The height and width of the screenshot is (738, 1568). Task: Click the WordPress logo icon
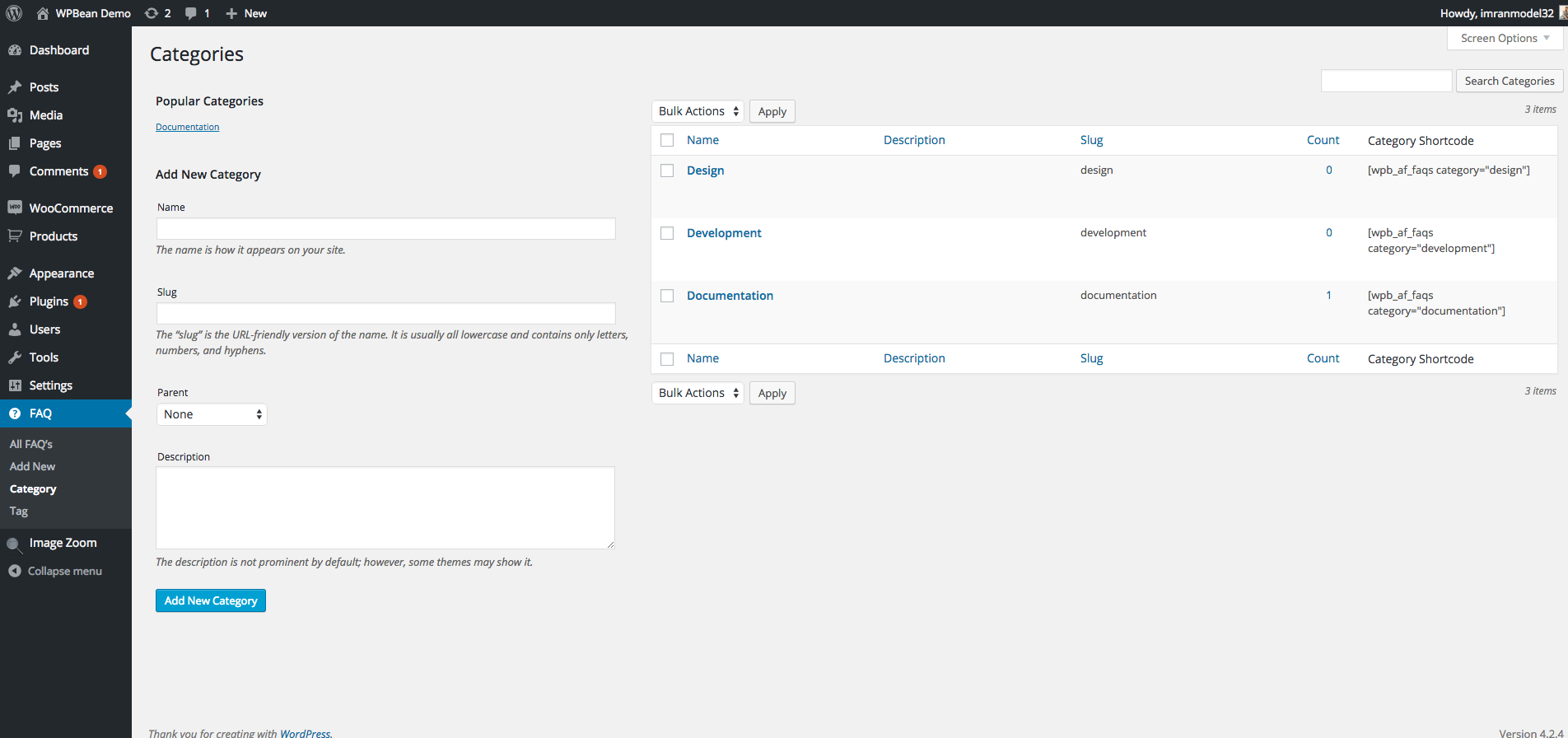[x=14, y=13]
